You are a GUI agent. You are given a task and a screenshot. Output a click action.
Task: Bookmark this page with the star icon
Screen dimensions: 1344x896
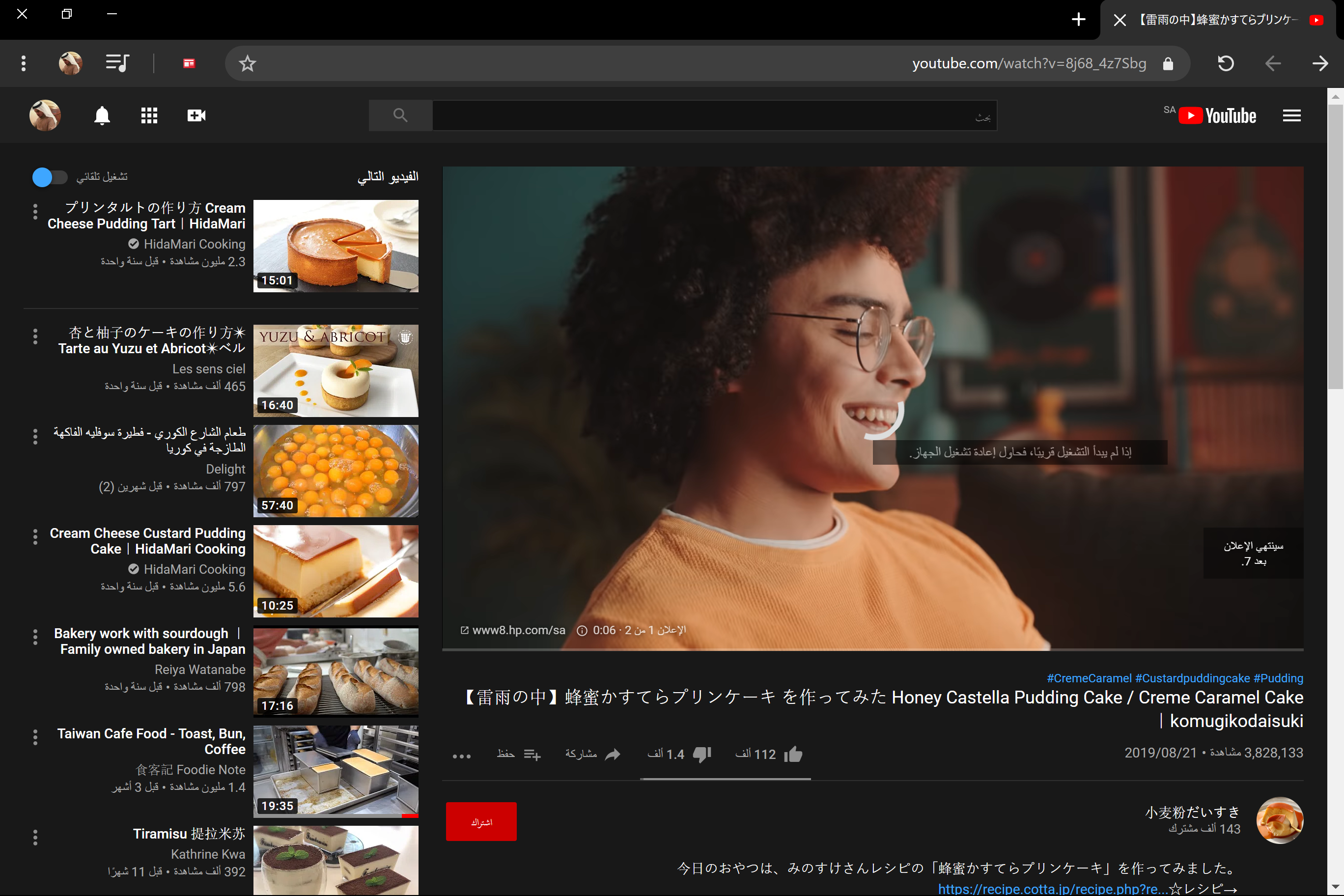coord(247,63)
